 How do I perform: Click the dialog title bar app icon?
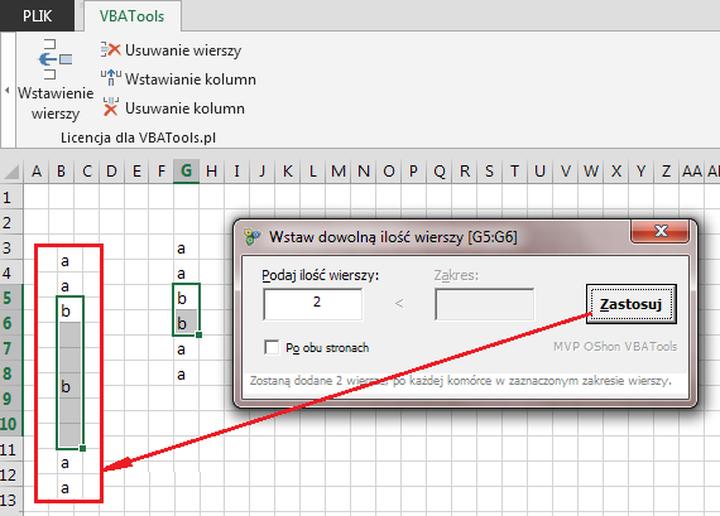tap(252, 237)
